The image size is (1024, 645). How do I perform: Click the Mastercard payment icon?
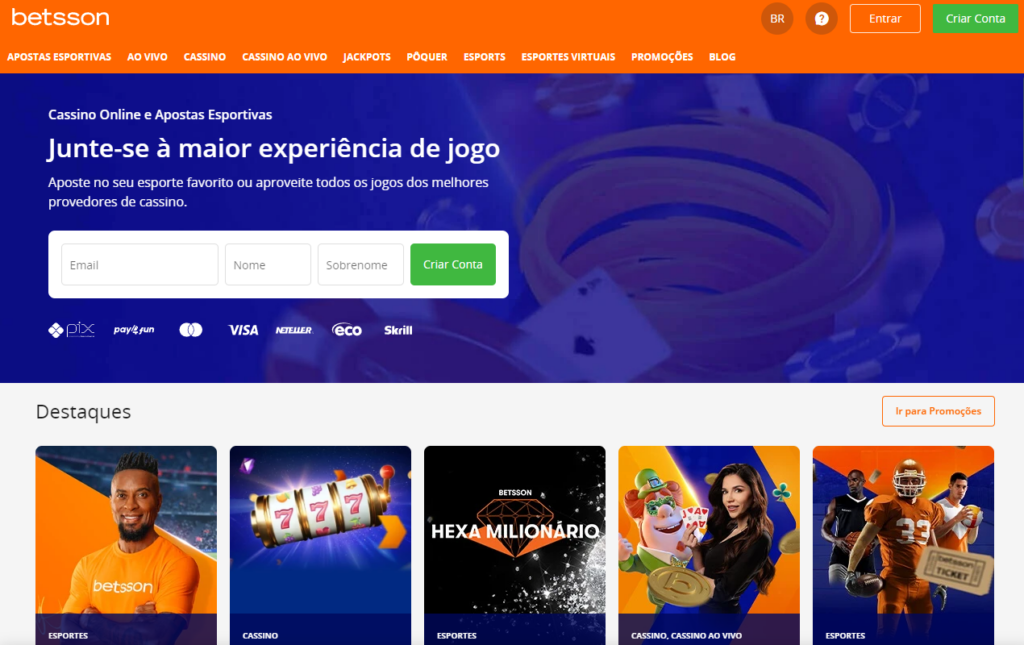pyautogui.click(x=191, y=330)
